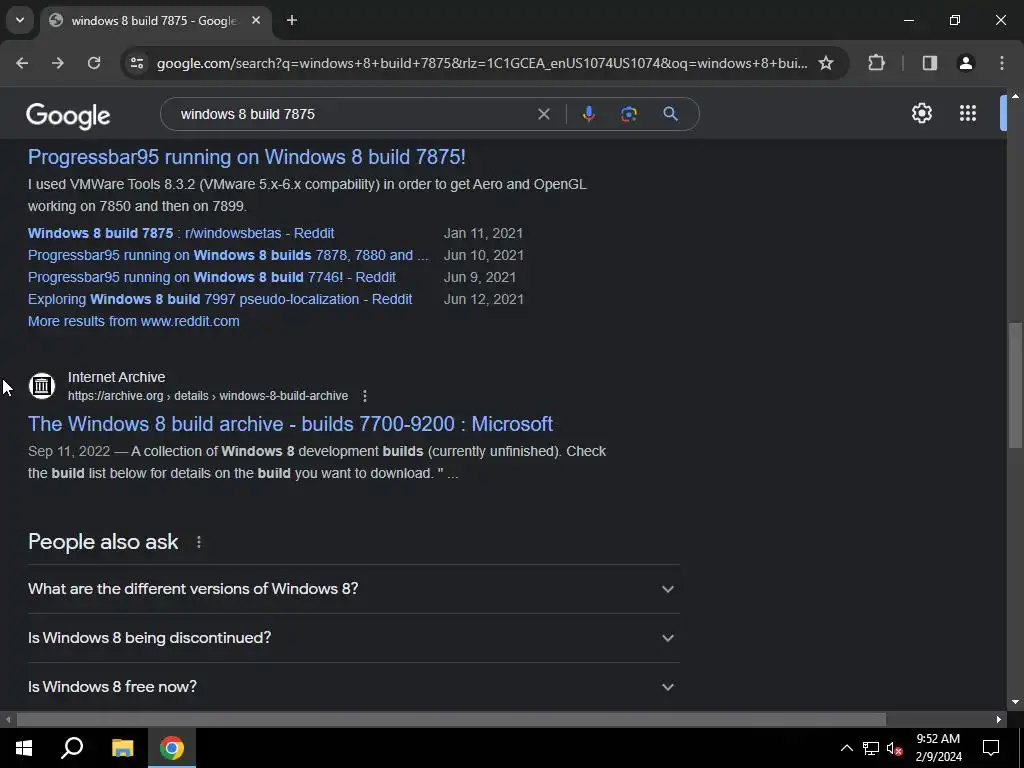This screenshot has width=1024, height=768.
Task: Focus the Chrome address bar URL
Action: (482, 63)
